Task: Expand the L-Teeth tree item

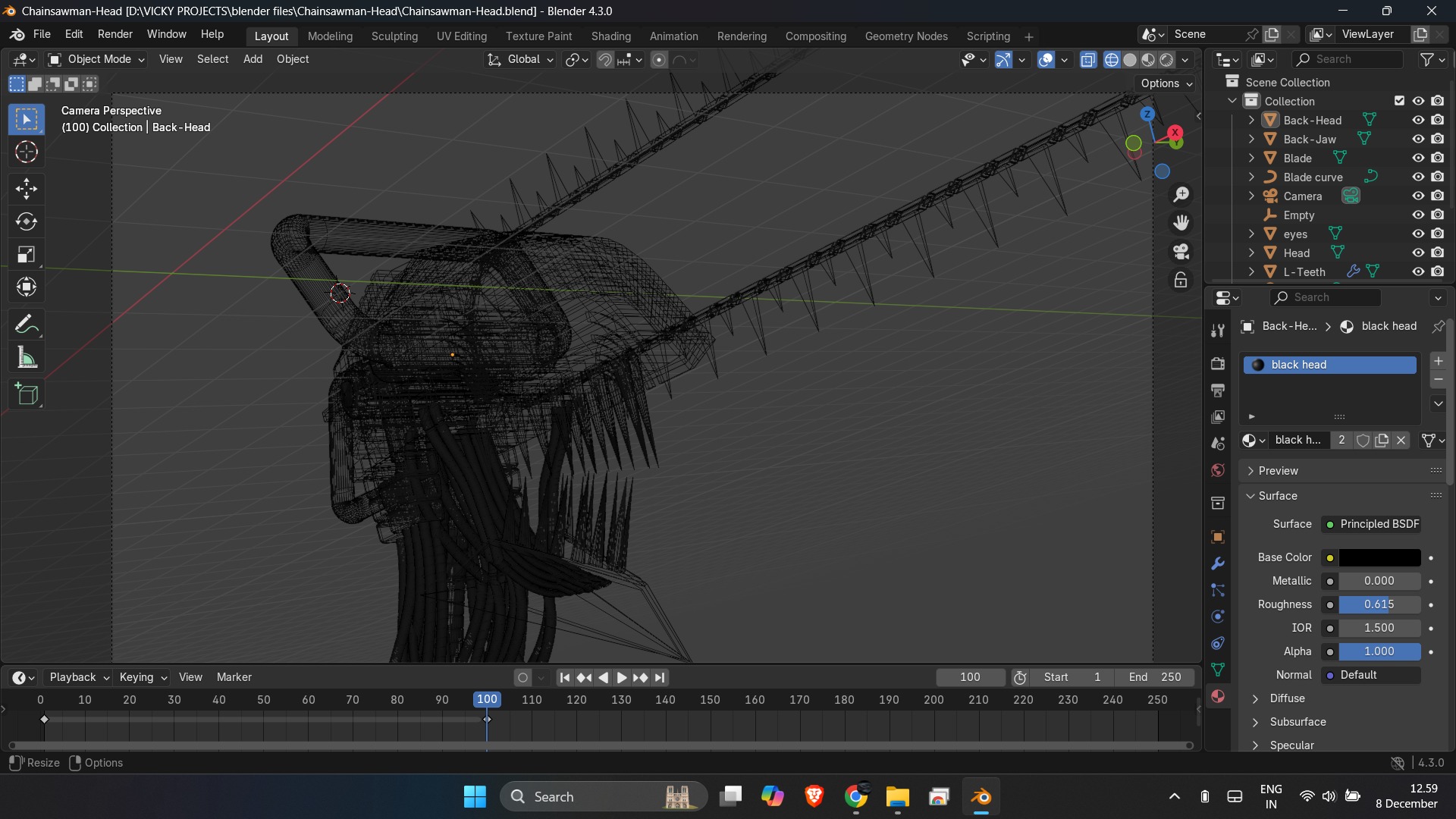Action: (x=1251, y=271)
